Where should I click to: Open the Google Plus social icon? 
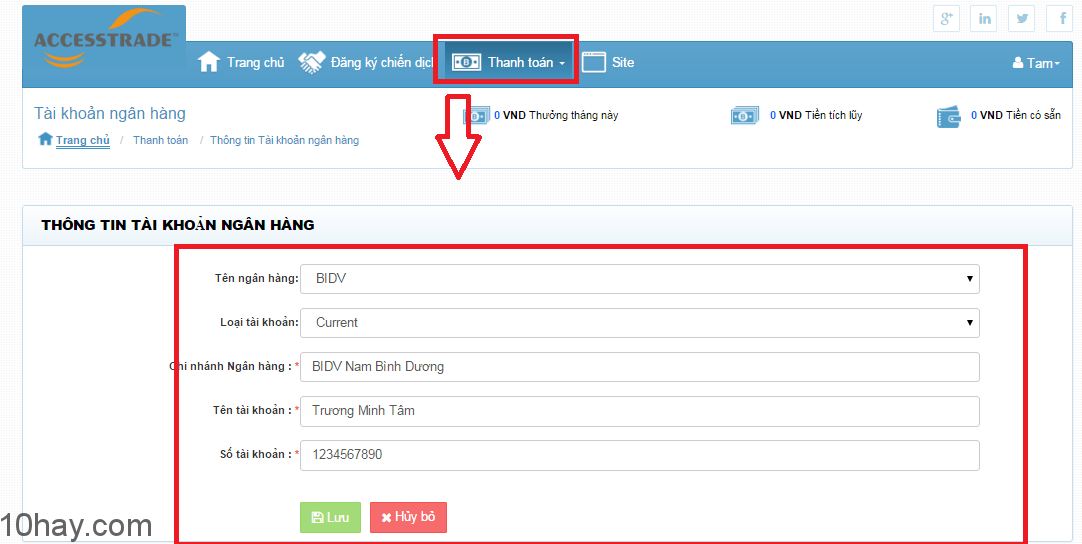946,18
